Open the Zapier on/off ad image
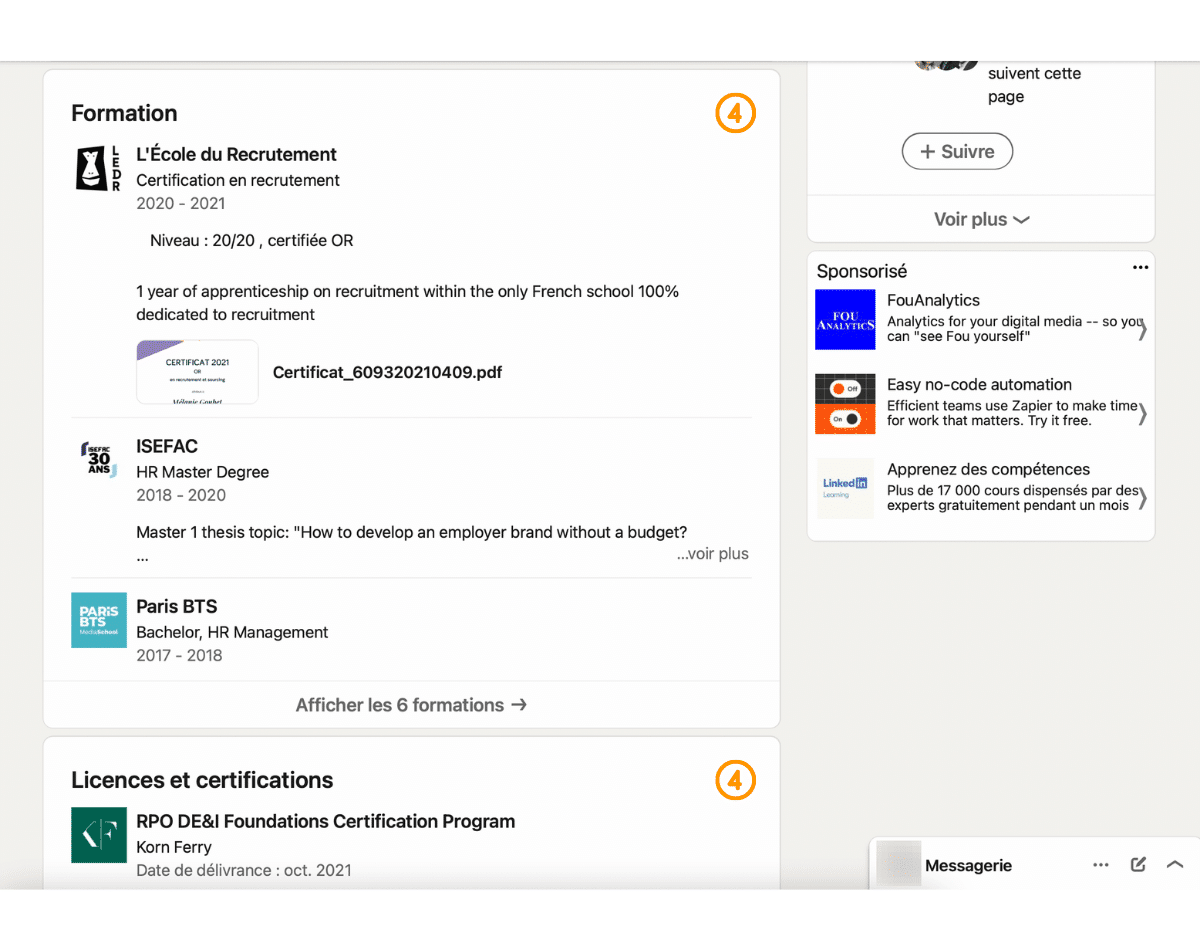 (845, 404)
